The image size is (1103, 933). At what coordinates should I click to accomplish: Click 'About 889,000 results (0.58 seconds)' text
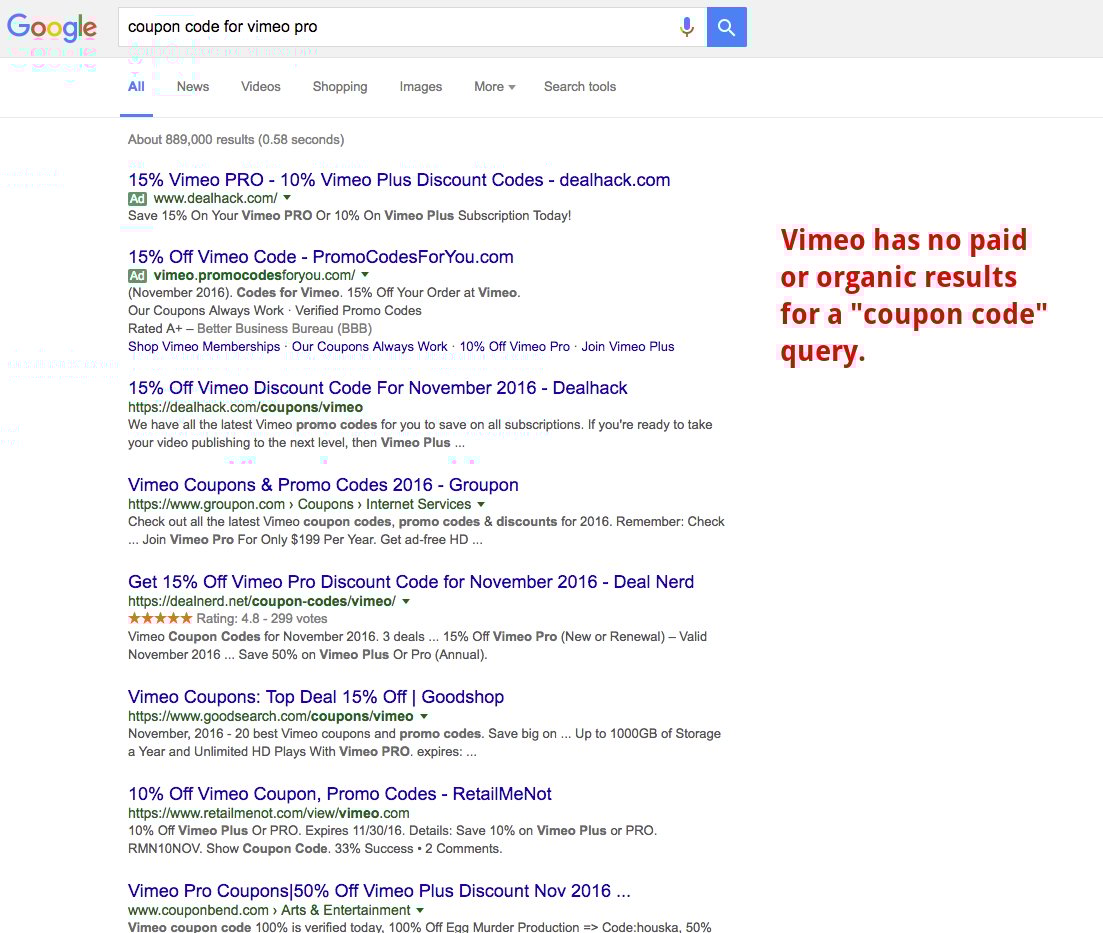(236, 139)
